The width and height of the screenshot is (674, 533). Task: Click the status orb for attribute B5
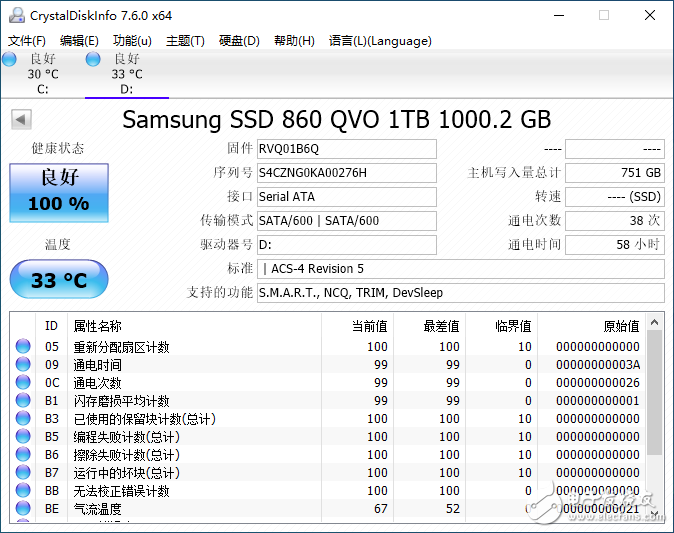(x=23, y=437)
